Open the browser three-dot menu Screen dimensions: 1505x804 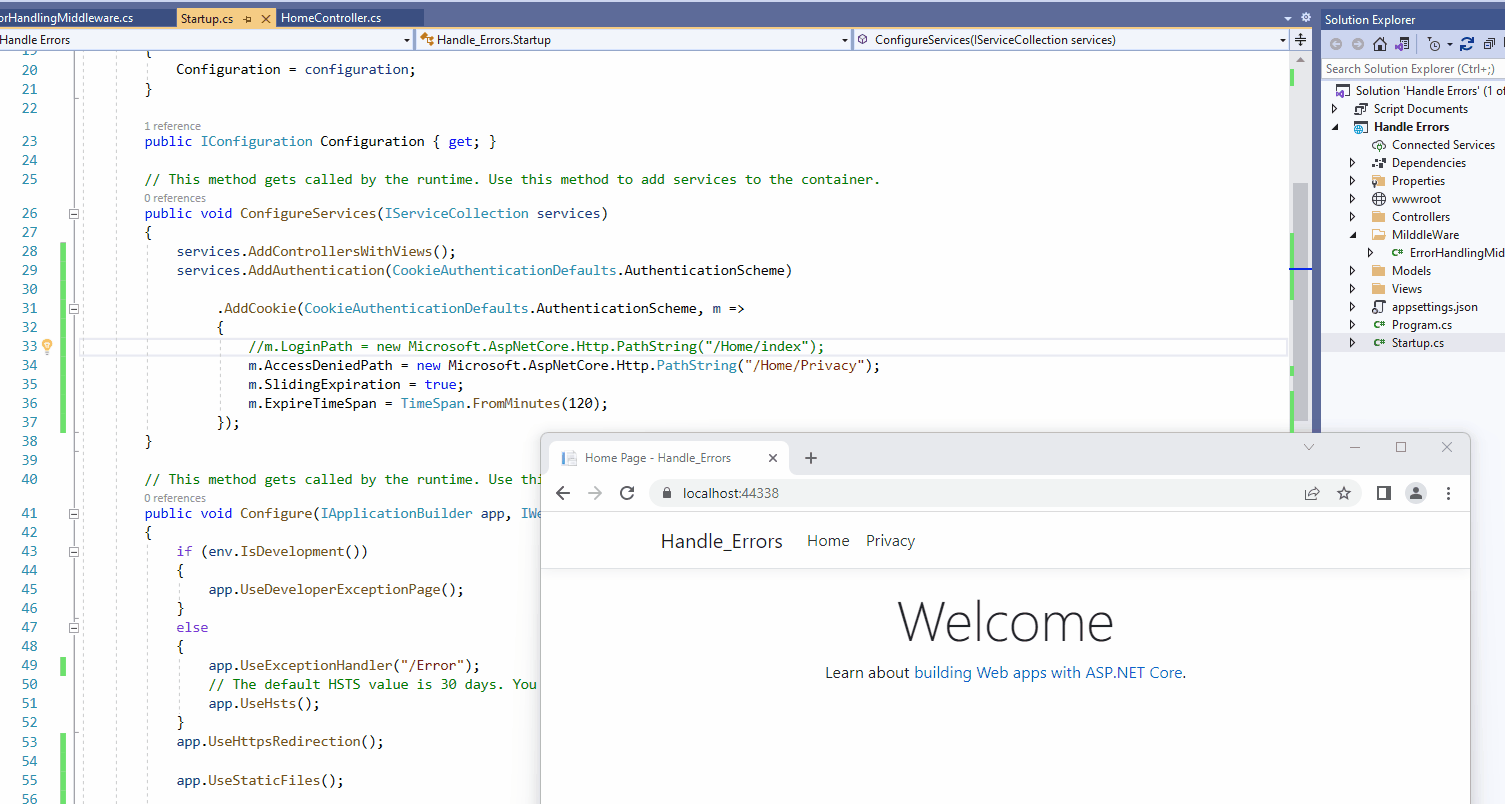(1448, 493)
